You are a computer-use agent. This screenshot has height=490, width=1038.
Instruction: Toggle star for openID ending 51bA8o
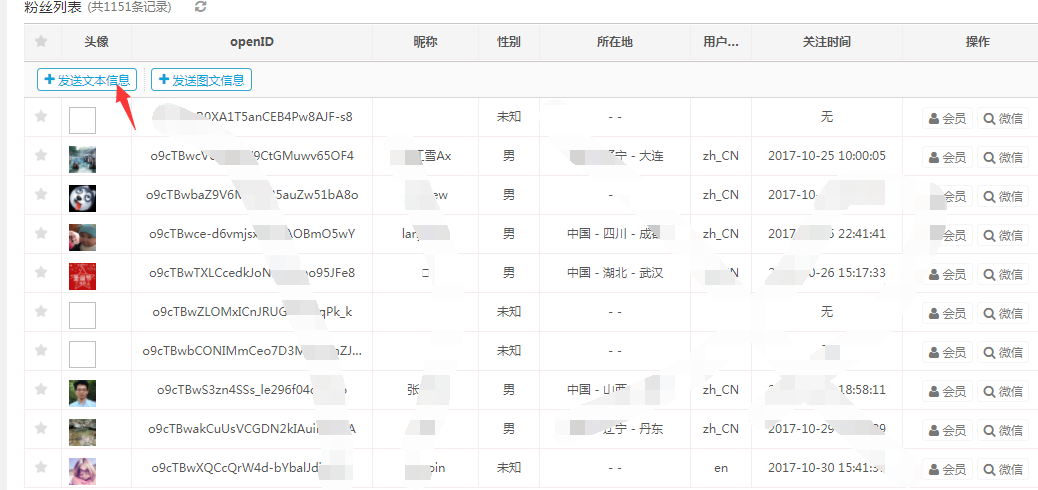click(41, 195)
